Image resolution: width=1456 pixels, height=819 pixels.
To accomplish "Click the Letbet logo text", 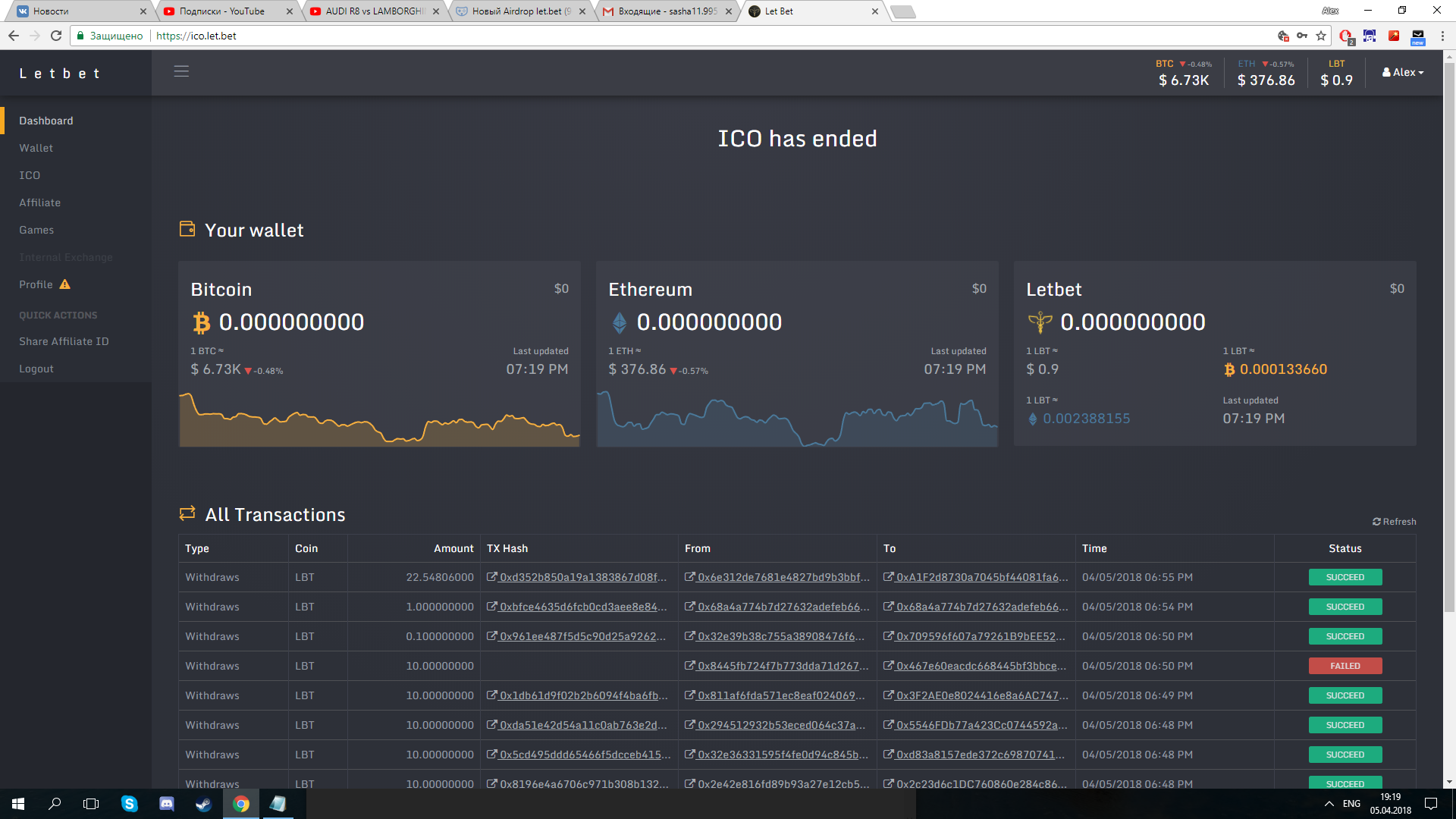I will 60,74.
